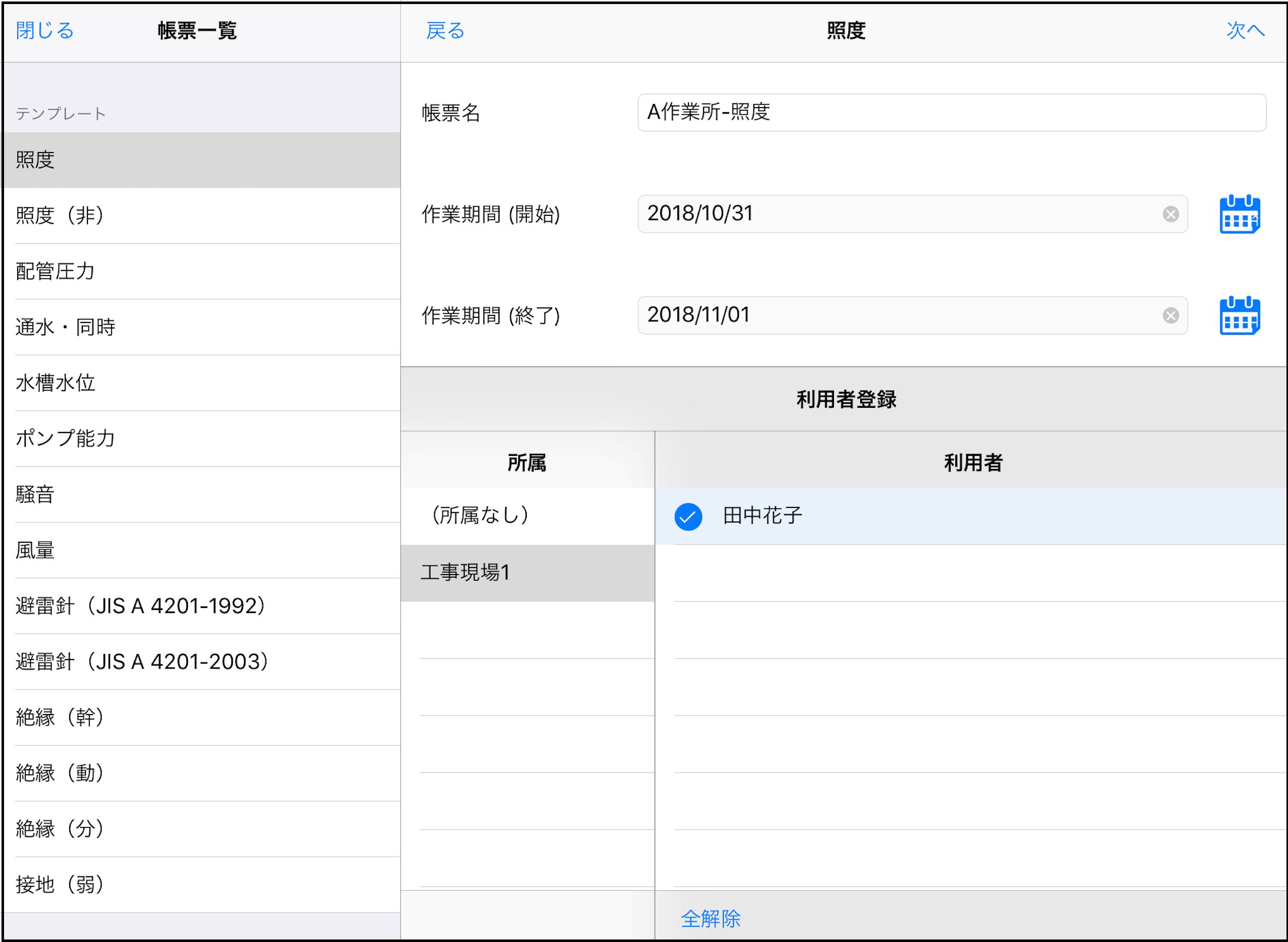
Task: Click the 帳票名 text field
Action: coord(951,112)
